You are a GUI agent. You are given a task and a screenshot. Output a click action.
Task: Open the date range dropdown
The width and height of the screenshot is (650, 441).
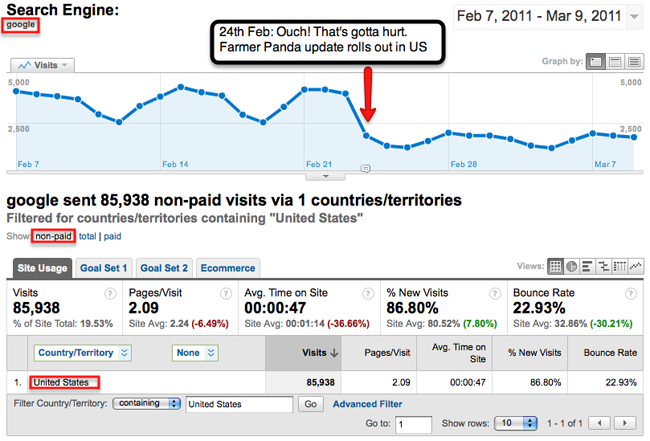(x=635, y=16)
